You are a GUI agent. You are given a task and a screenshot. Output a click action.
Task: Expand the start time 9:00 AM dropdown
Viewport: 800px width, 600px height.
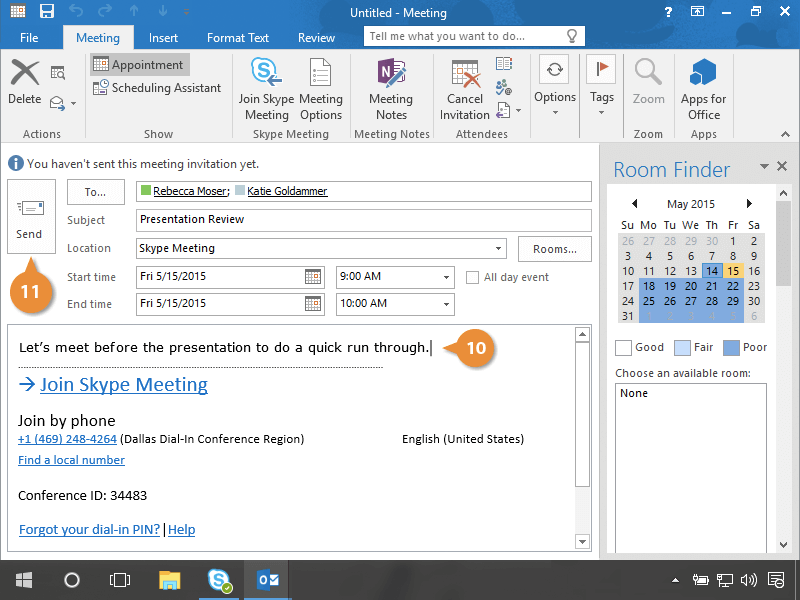tap(445, 277)
